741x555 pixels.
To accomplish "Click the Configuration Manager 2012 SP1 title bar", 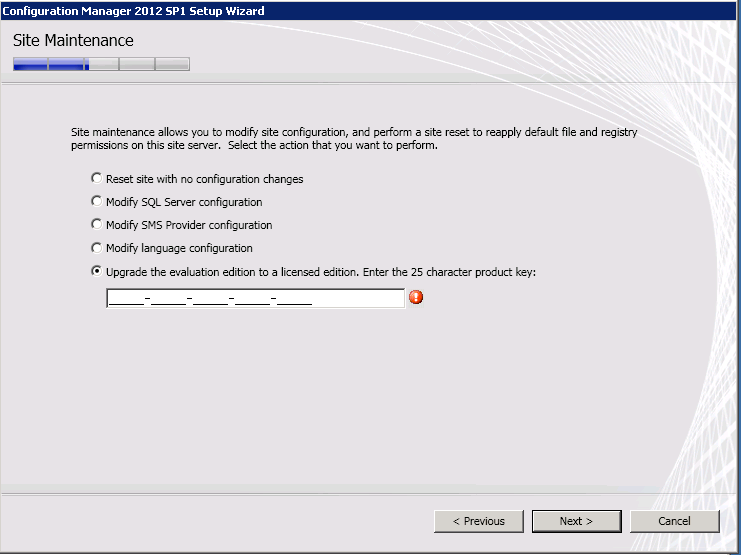I will click(x=369, y=10).
